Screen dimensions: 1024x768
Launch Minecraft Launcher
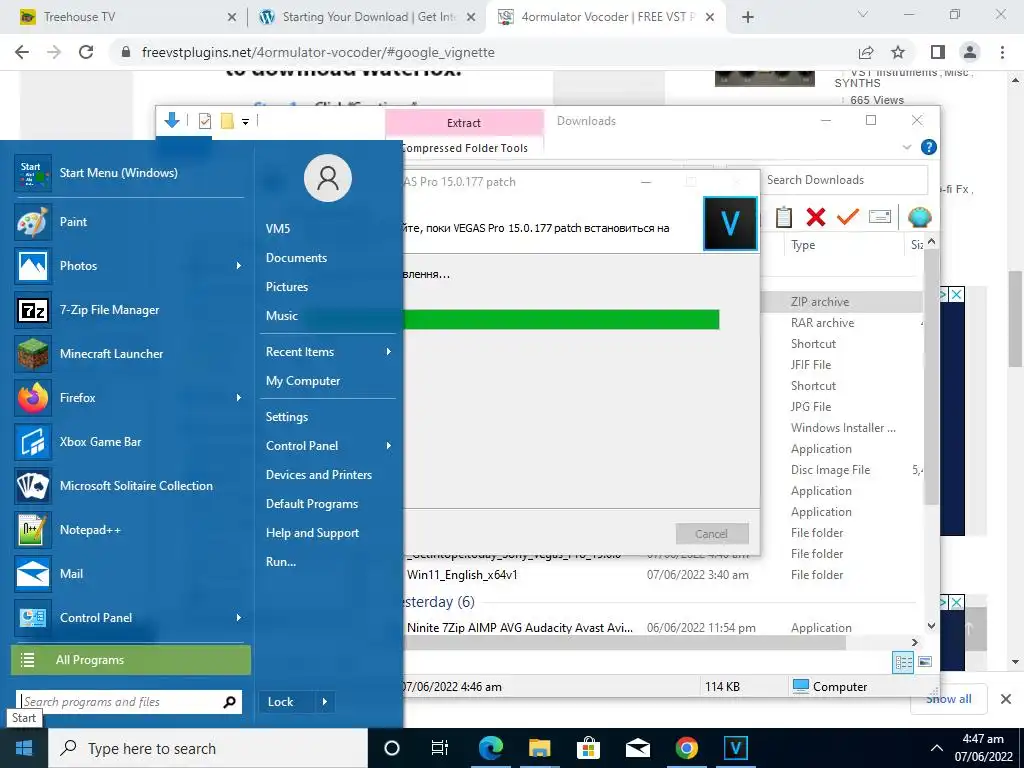pyautogui.click(x=127, y=354)
